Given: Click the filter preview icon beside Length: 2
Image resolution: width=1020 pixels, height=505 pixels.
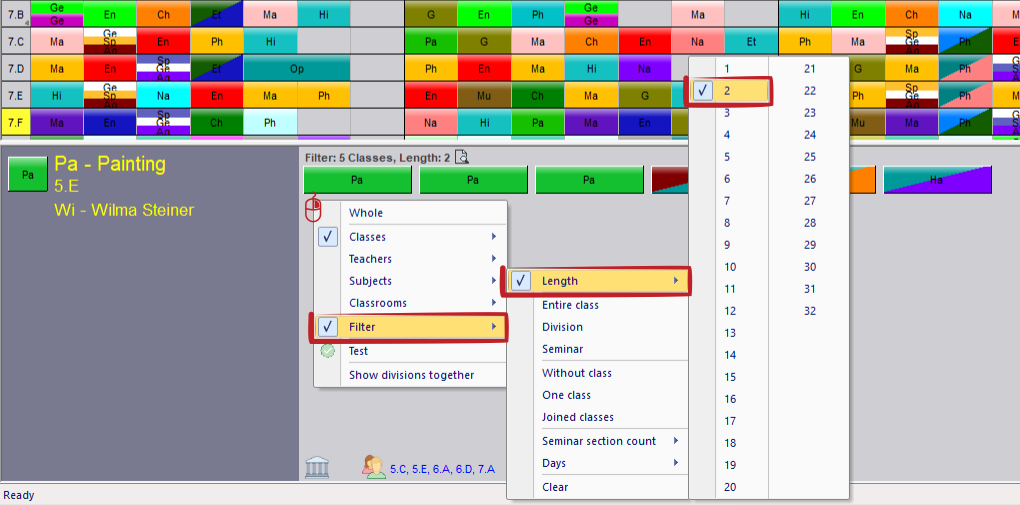Looking at the screenshot, I should (x=462, y=156).
